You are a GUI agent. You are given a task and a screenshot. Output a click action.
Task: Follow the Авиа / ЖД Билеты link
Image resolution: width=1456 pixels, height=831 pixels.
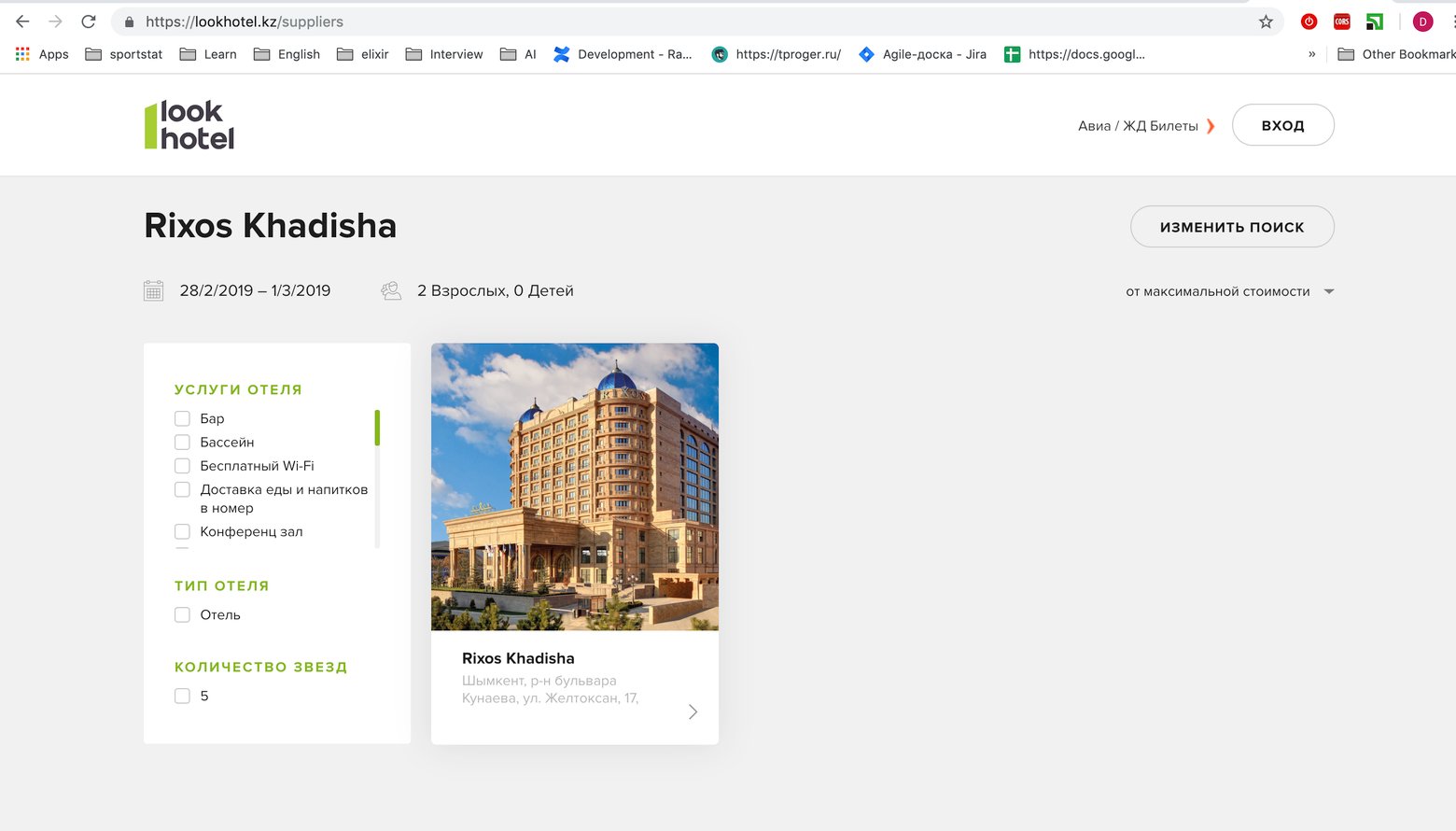point(1146,126)
